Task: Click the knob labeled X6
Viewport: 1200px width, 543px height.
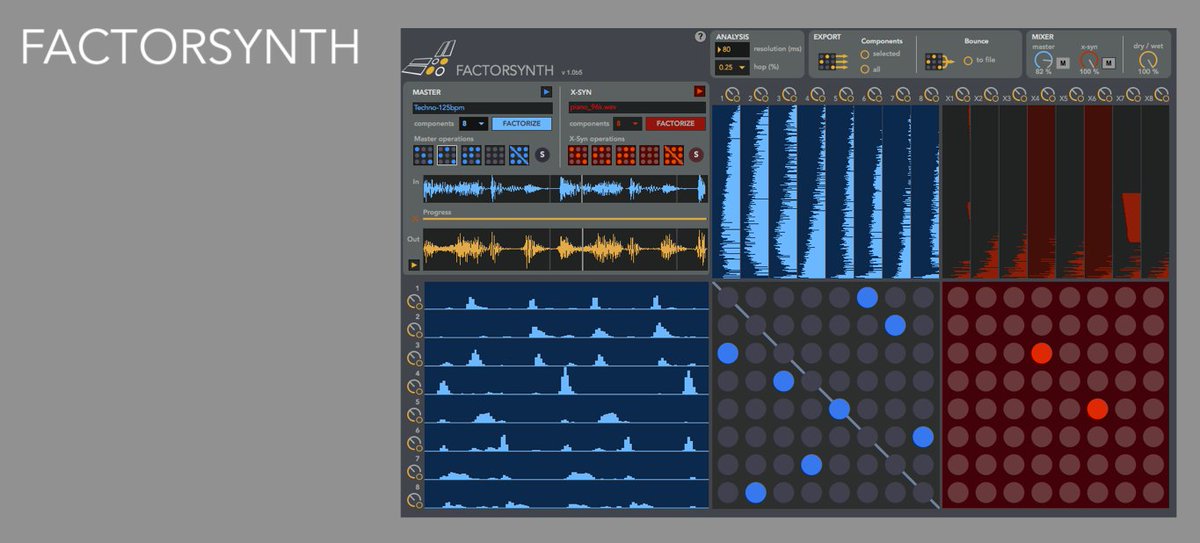Action: (x=1105, y=95)
